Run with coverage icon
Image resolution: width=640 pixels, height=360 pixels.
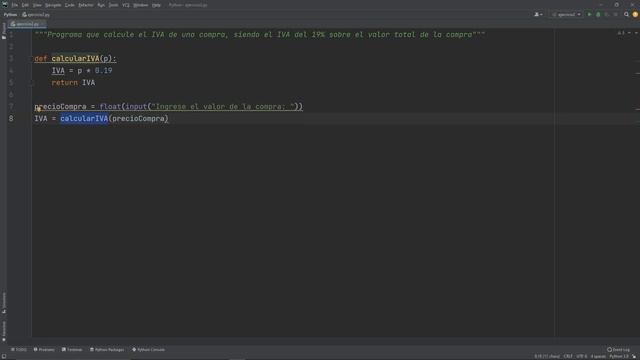(x=607, y=15)
